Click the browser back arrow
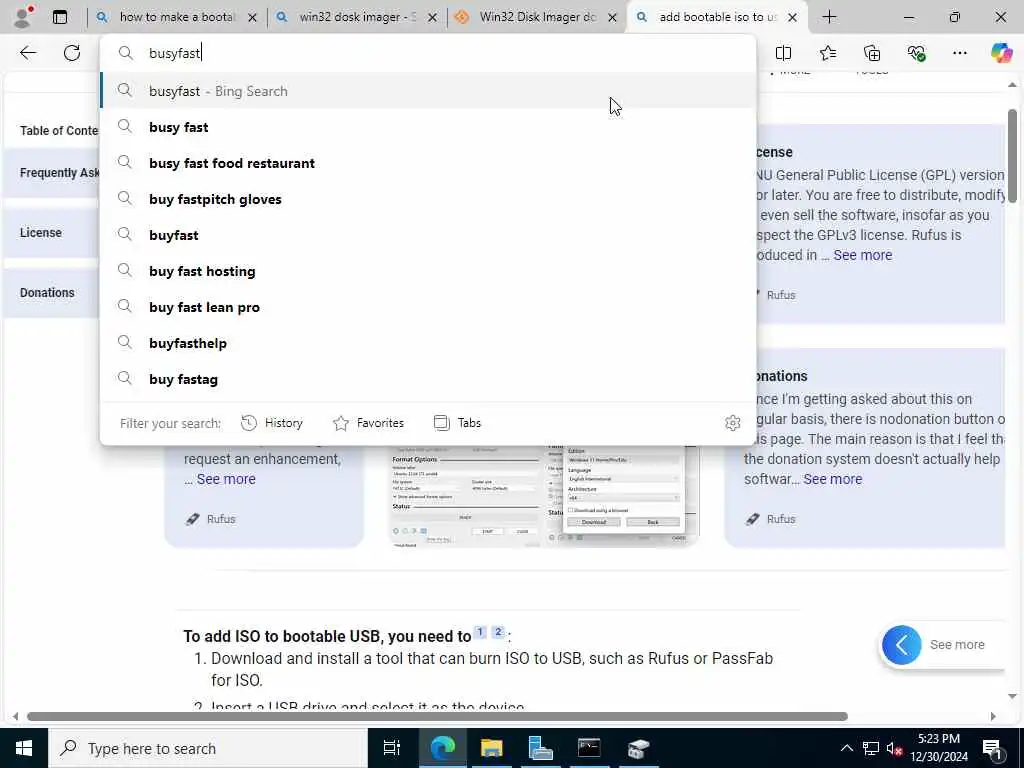The width and height of the screenshot is (1024, 768). pos(28,53)
